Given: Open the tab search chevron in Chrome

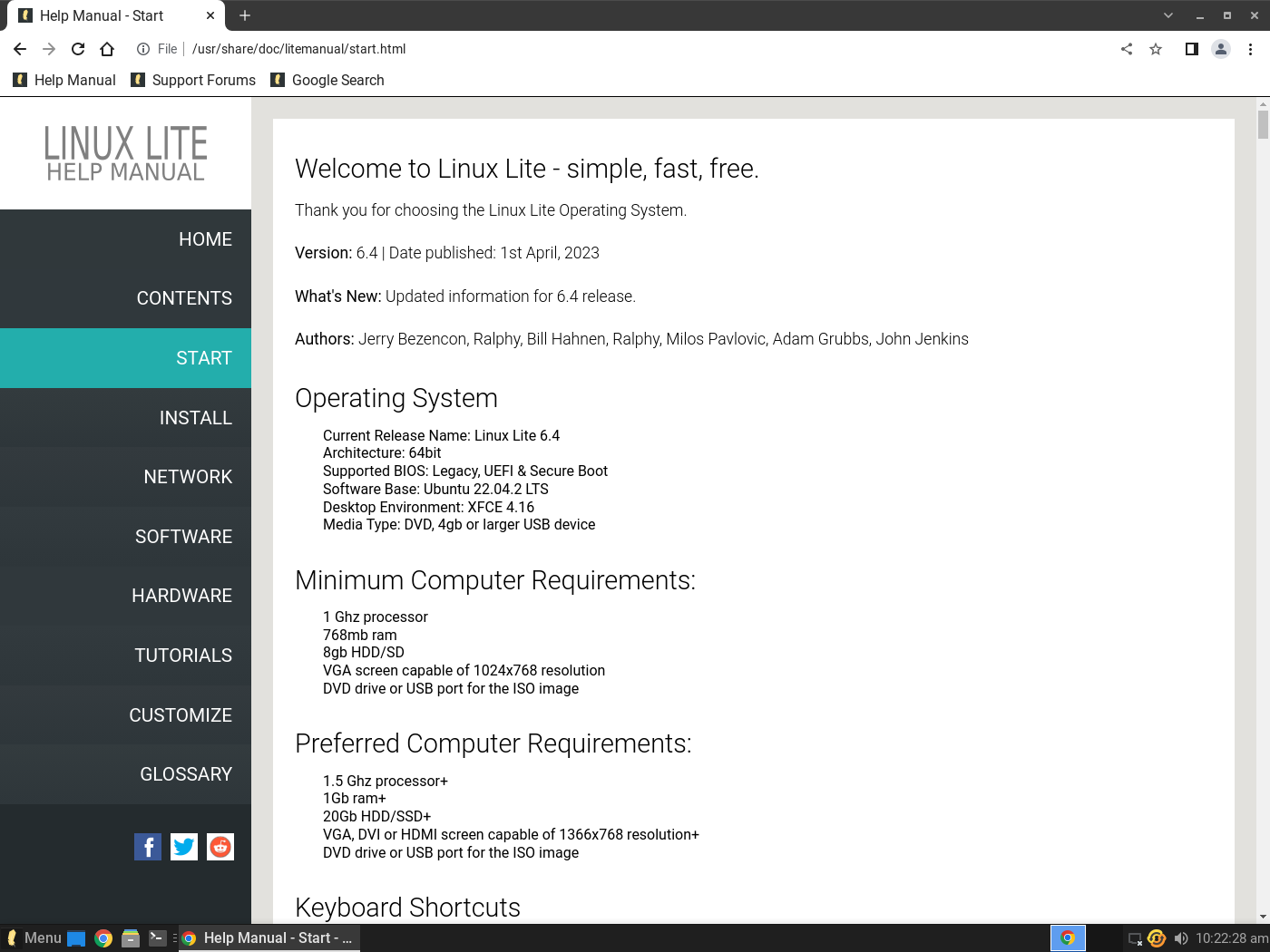Looking at the screenshot, I should point(1168,15).
